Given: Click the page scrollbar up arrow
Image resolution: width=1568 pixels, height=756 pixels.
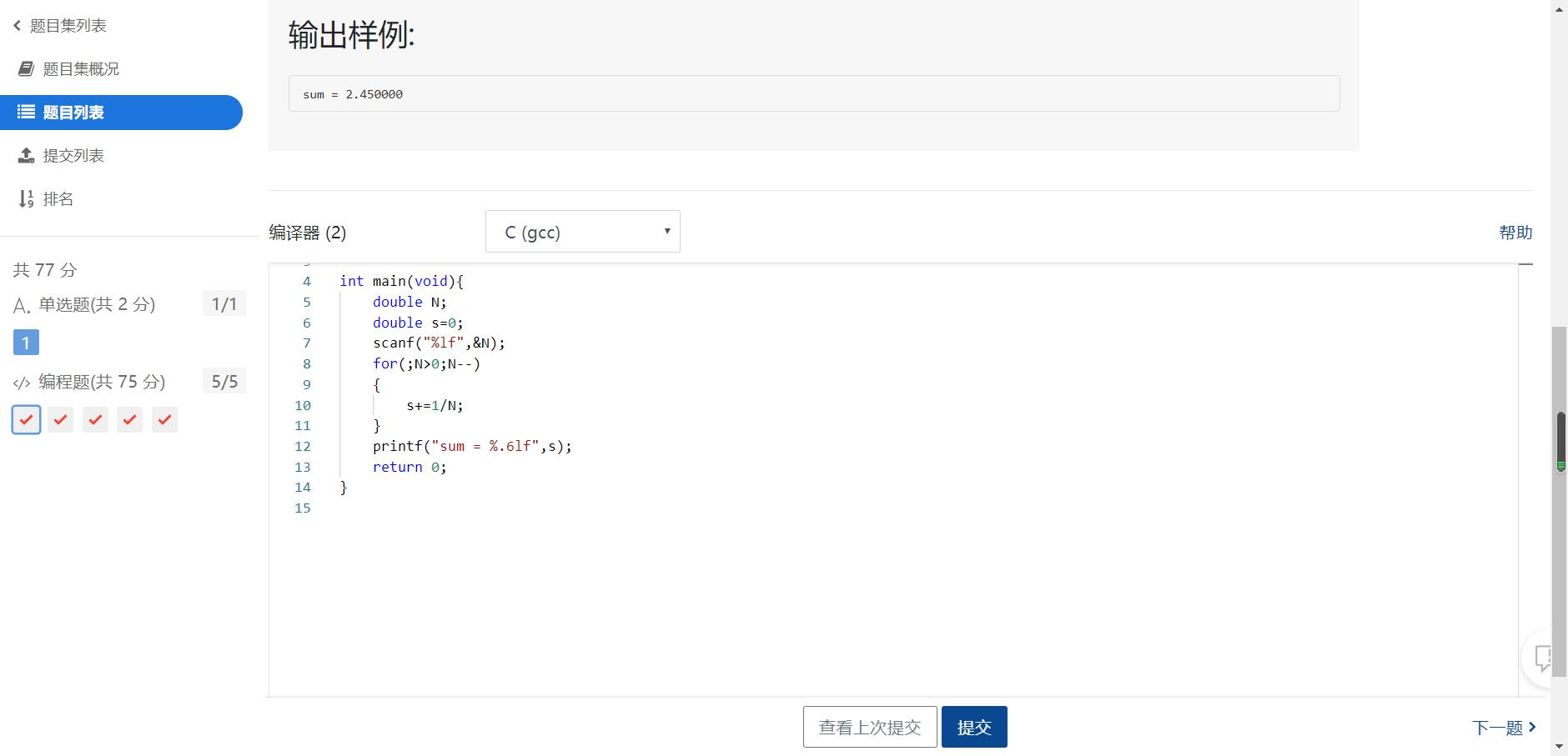Looking at the screenshot, I should click(1560, 8).
